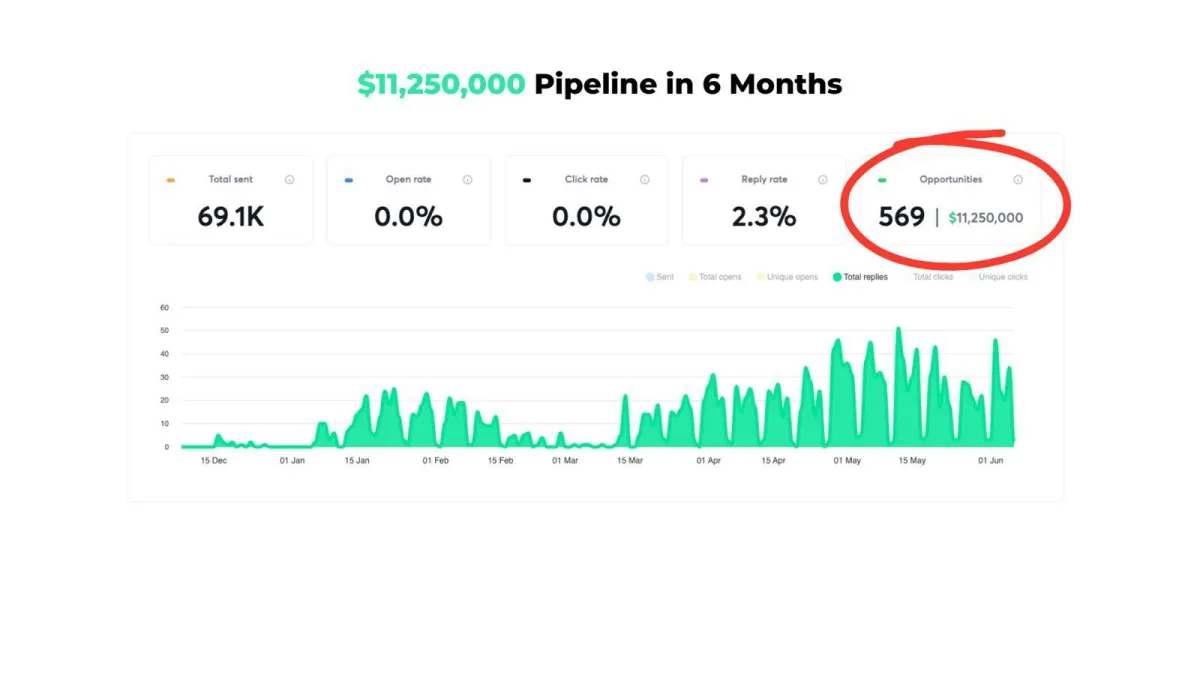The width and height of the screenshot is (1200, 675).
Task: Click info icon on Opportunities card
Action: point(1018,180)
